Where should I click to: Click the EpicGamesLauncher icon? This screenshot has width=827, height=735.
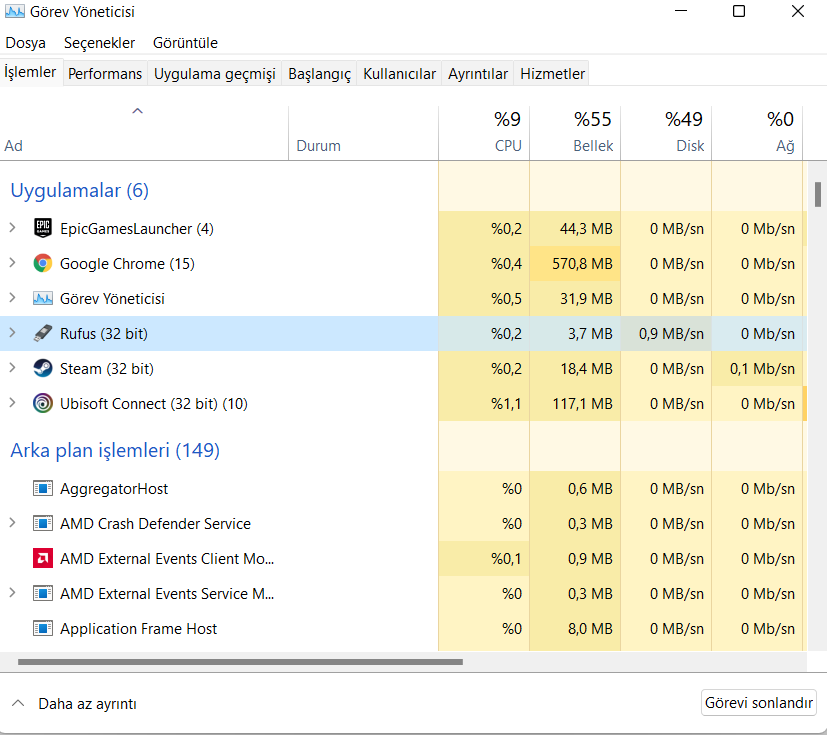[43, 228]
